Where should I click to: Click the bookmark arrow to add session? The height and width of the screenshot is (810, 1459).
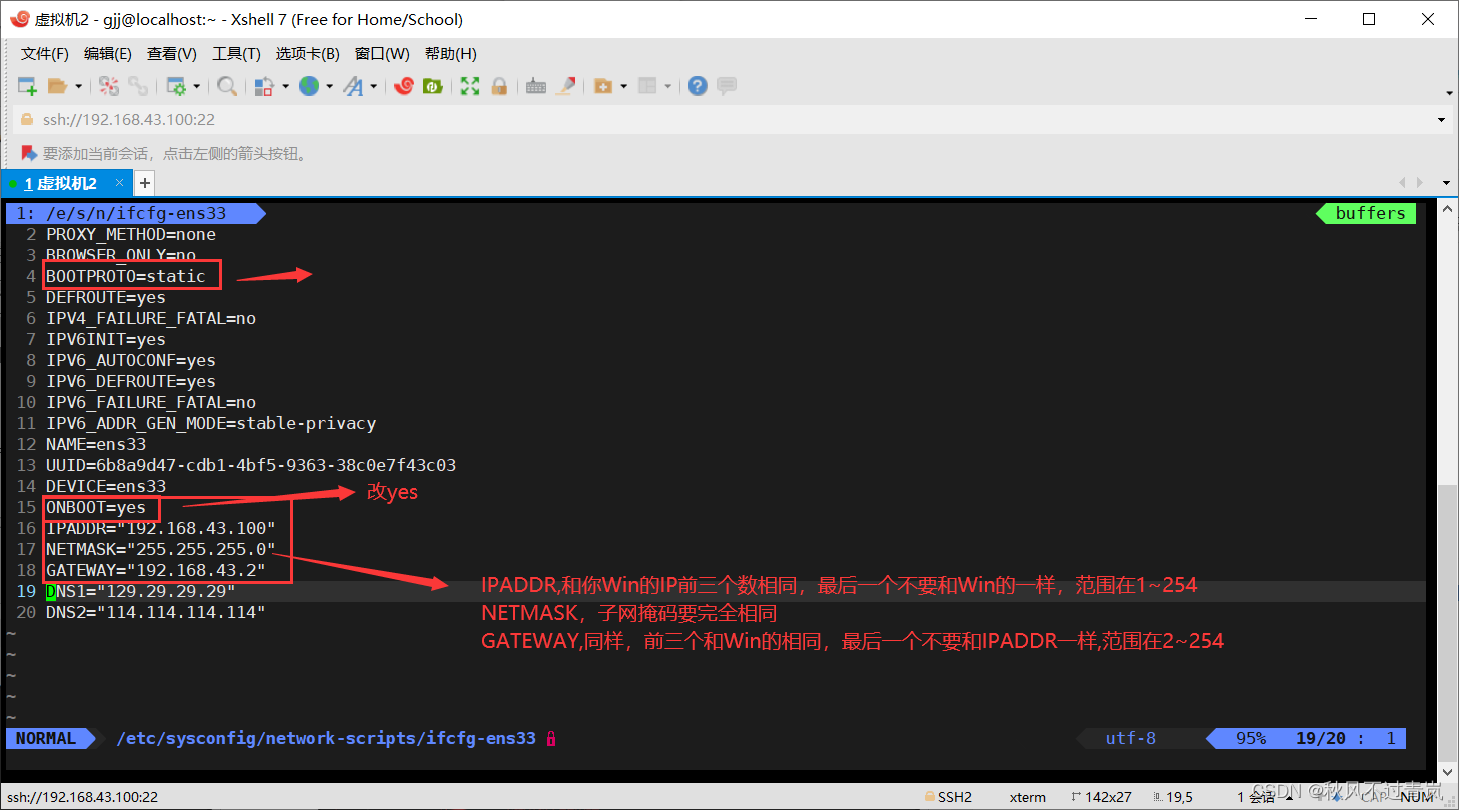pos(29,153)
